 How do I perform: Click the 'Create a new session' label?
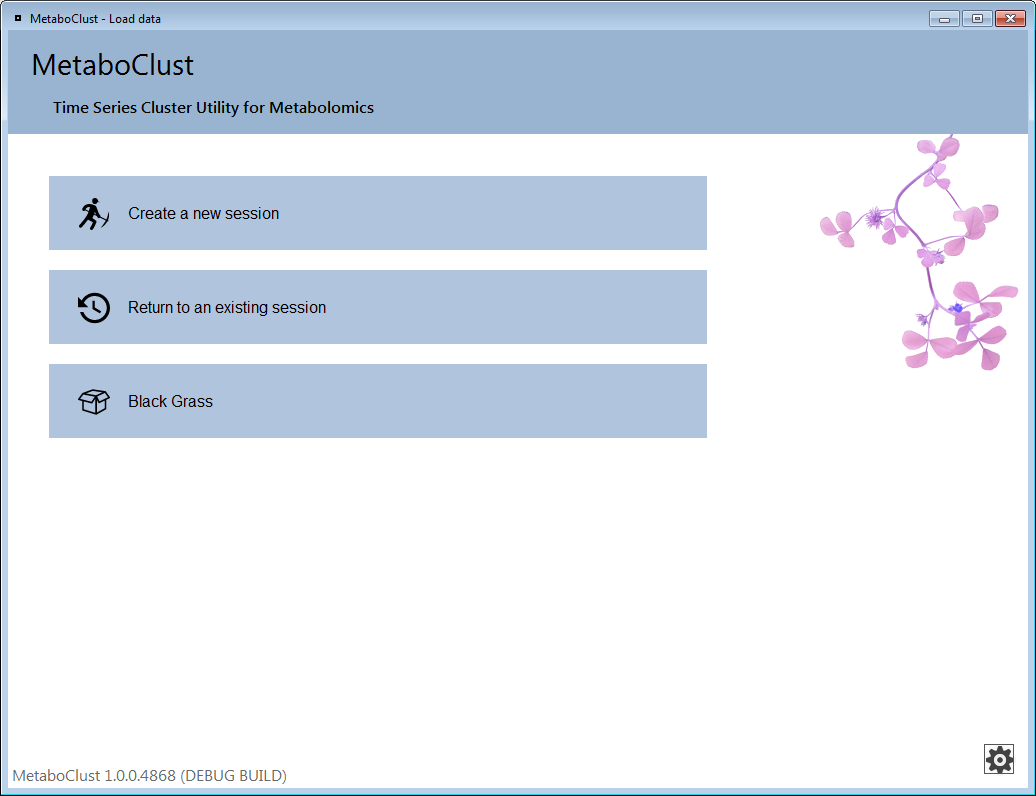204,213
